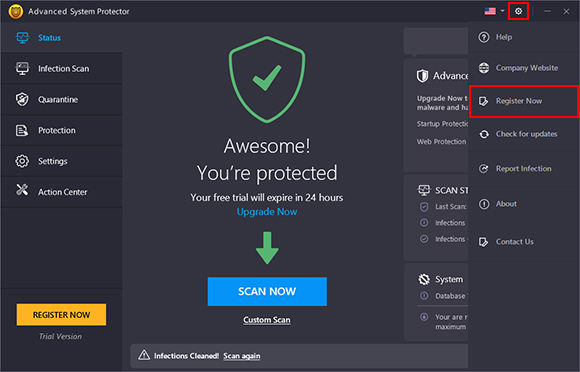Click the Infection Scan monitor icon
The height and width of the screenshot is (372, 580).
(x=22, y=68)
